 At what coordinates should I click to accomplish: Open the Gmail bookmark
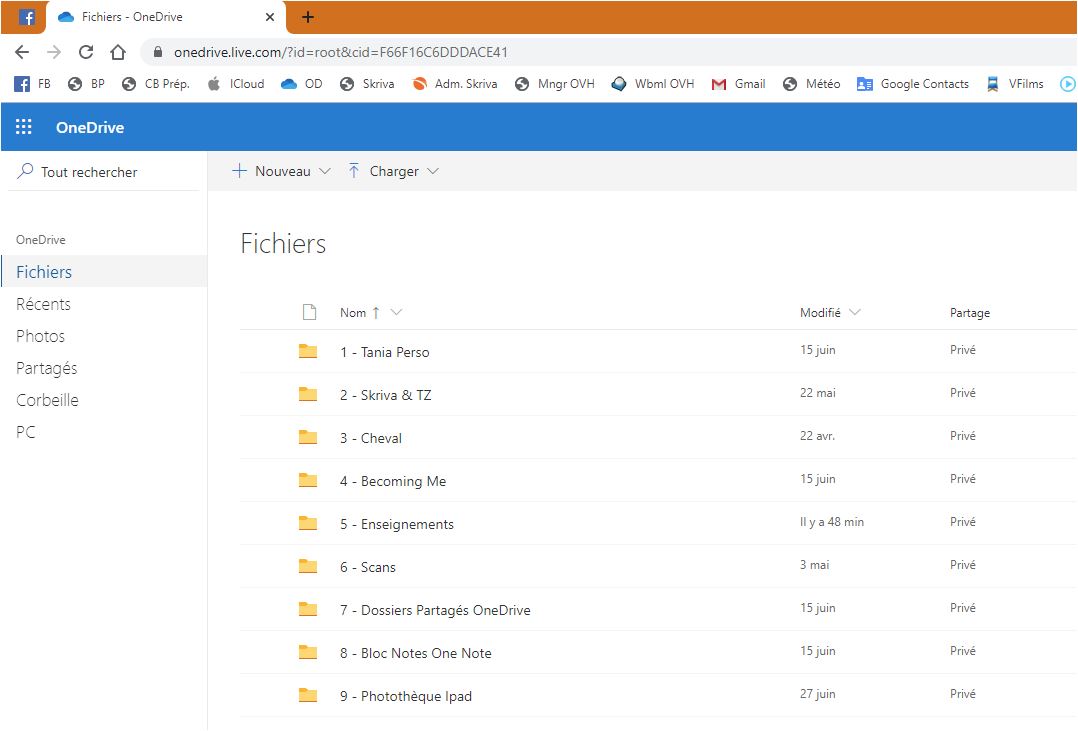click(738, 84)
